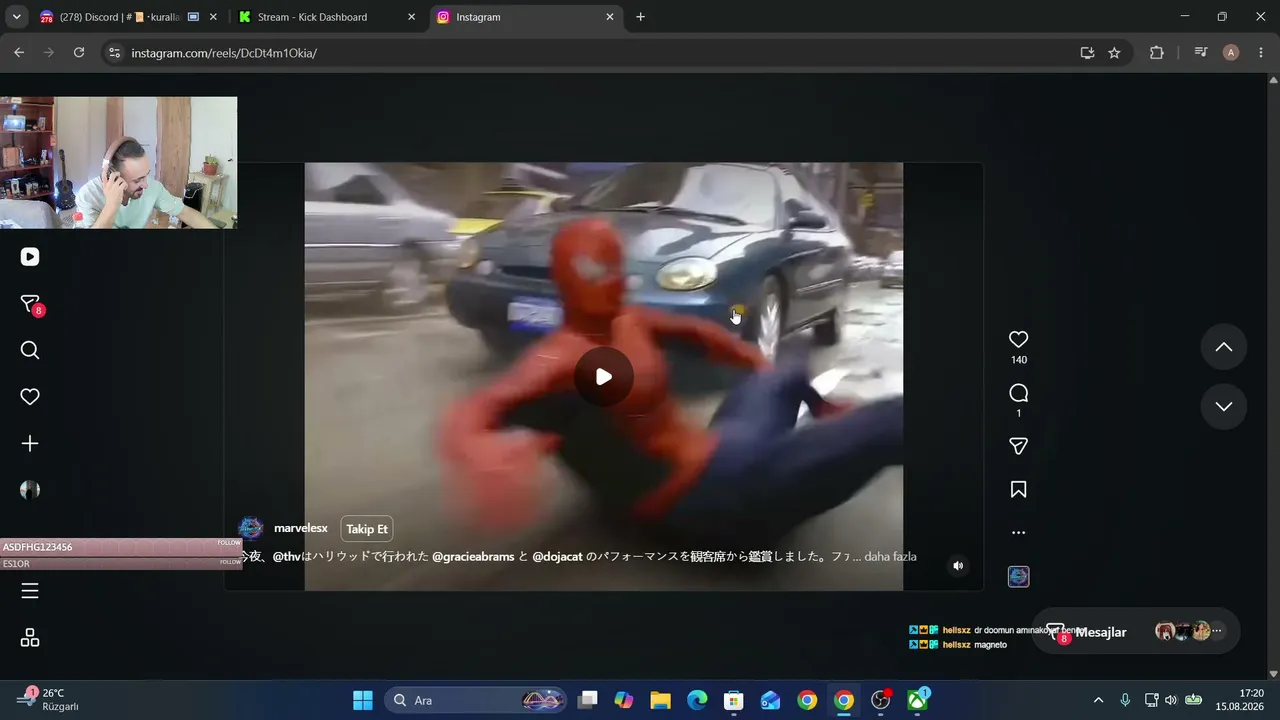1280x720 pixels.
Task: Open the Chrome profile avatar A
Action: [1231, 53]
